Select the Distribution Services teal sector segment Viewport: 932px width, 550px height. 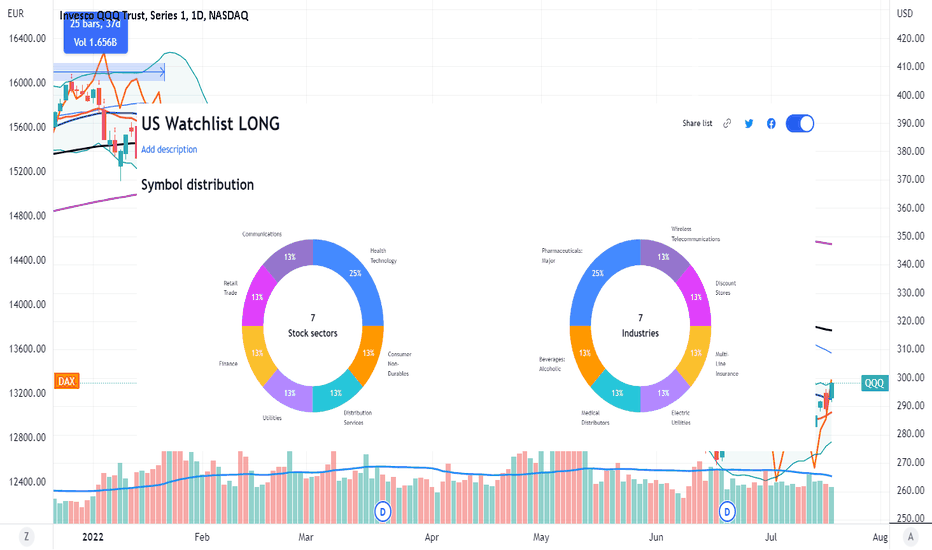[x=336, y=394]
